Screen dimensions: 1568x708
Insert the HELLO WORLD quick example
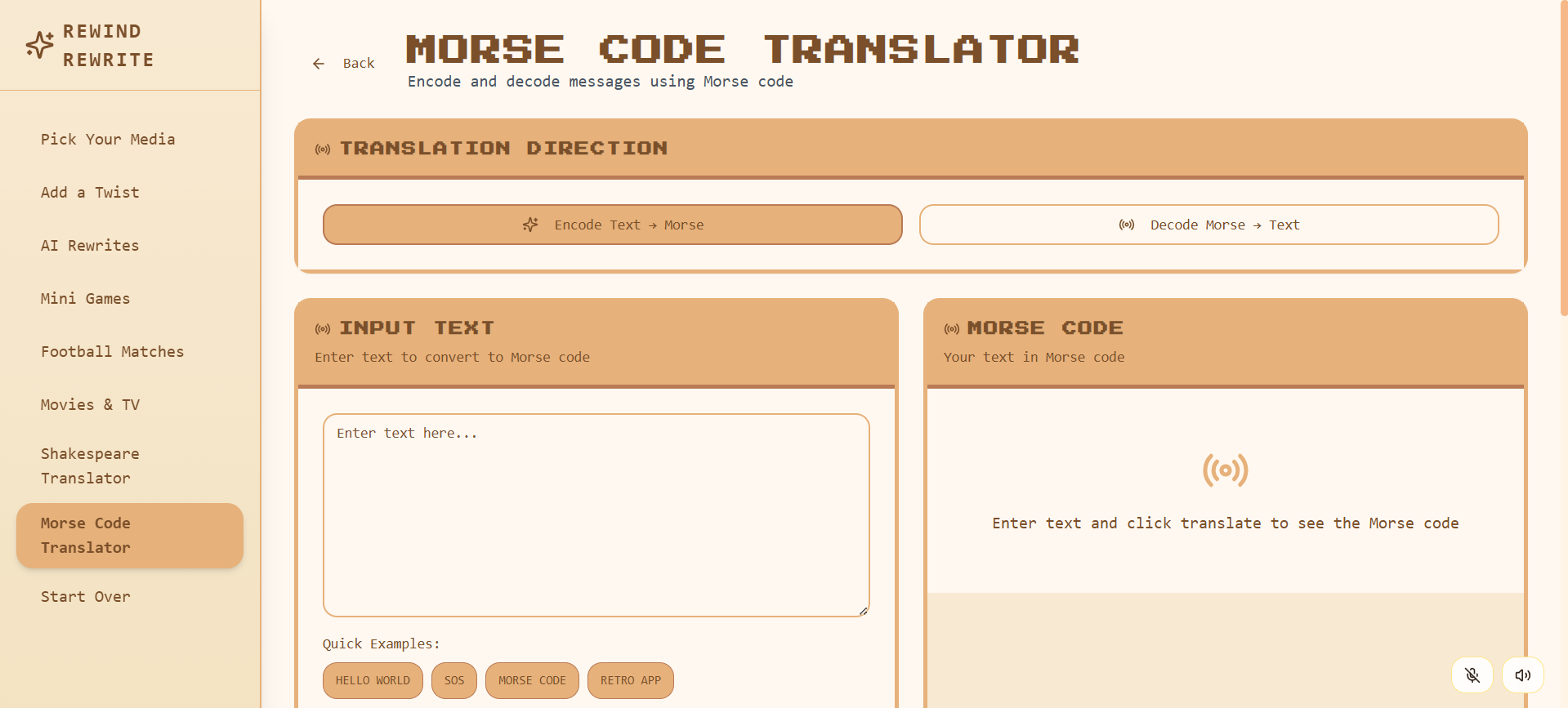pyautogui.click(x=373, y=680)
